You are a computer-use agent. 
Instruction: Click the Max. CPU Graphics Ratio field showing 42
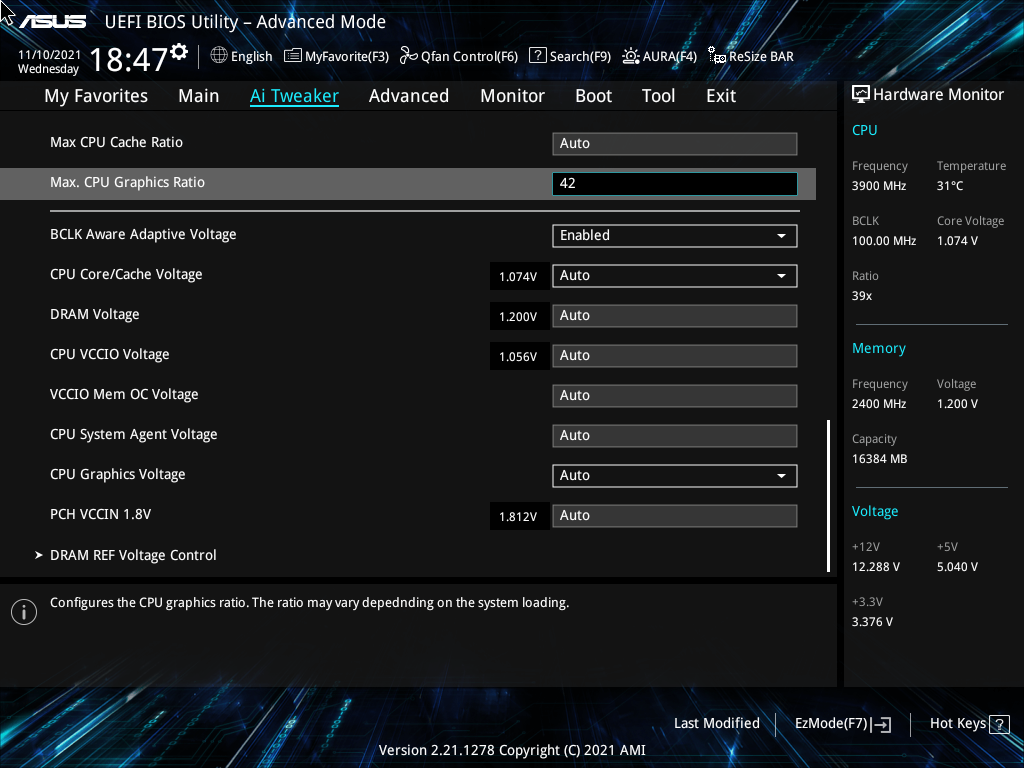[675, 184]
